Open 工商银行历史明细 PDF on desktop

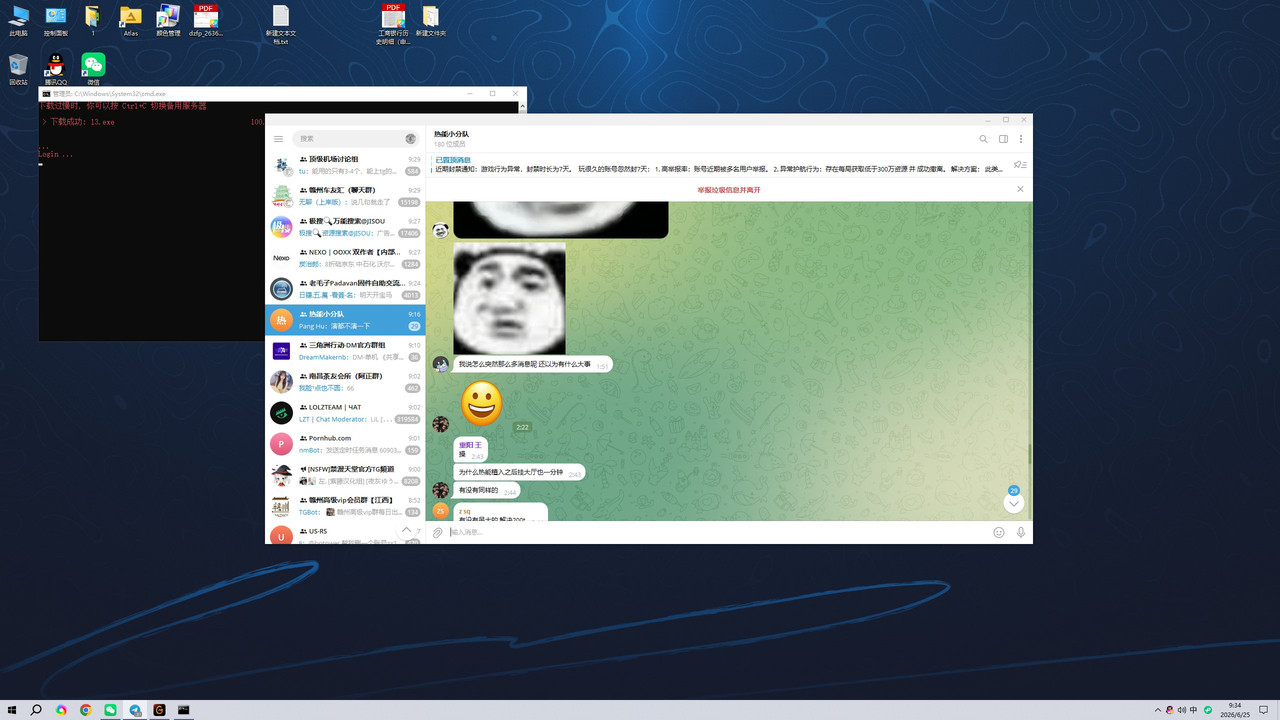click(393, 24)
